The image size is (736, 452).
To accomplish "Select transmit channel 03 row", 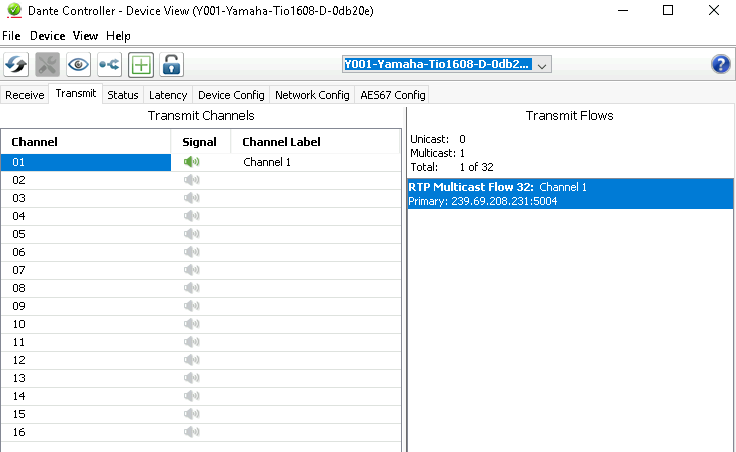I will (201, 198).
